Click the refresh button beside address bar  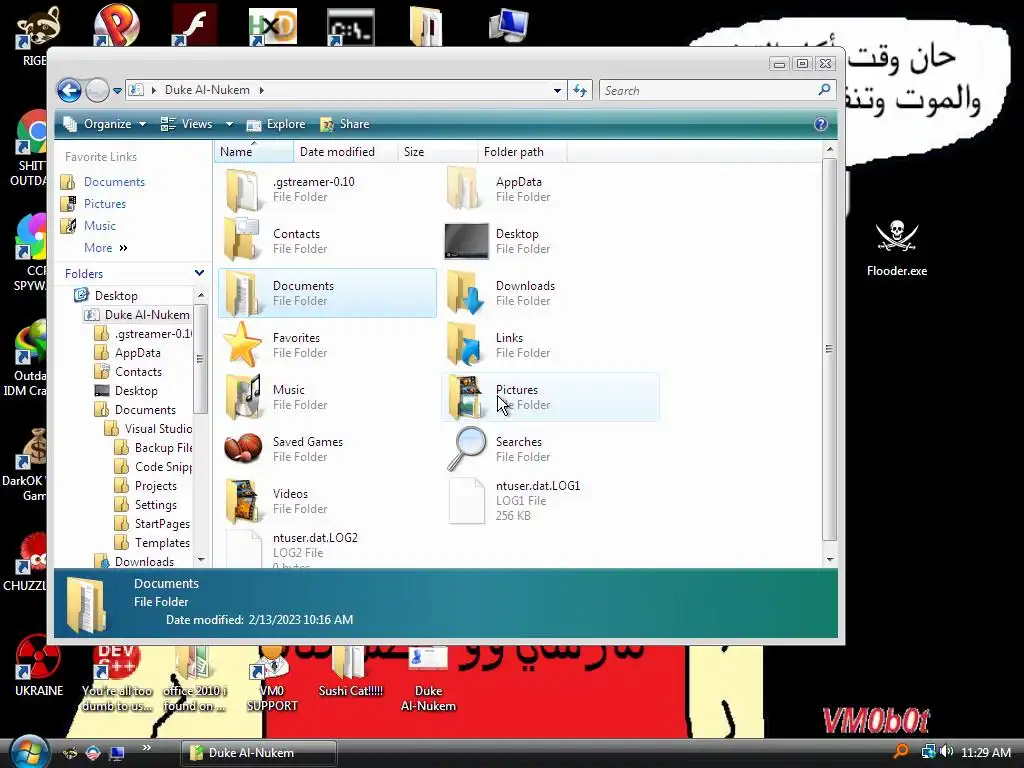[x=580, y=90]
